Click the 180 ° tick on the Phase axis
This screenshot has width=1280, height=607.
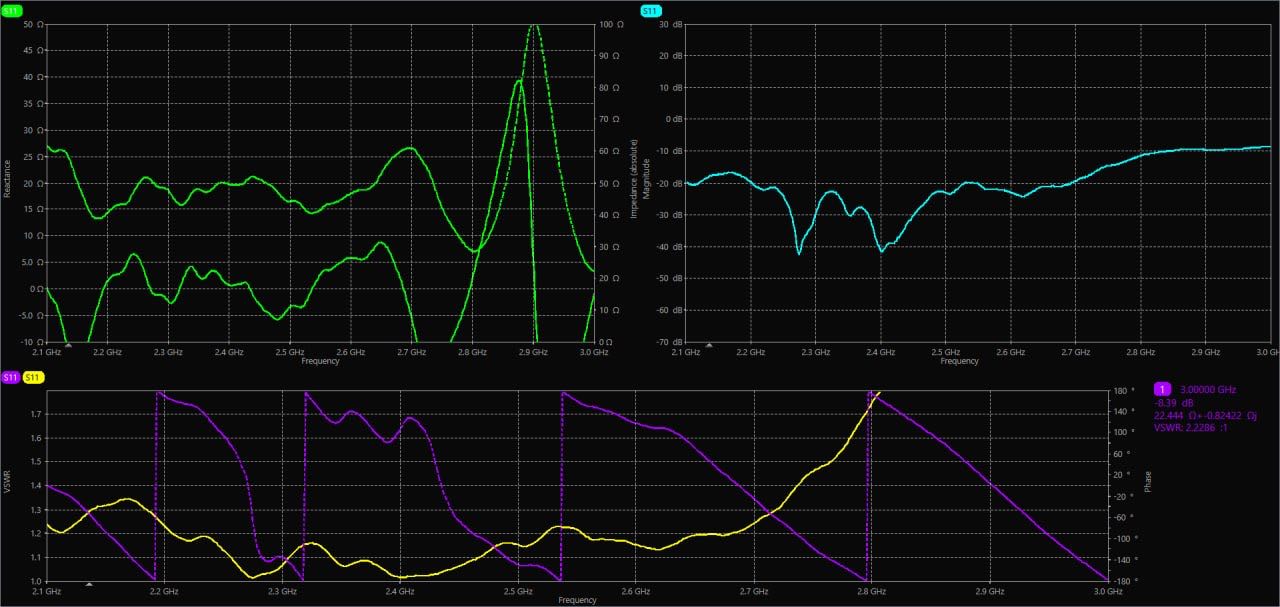1122,391
